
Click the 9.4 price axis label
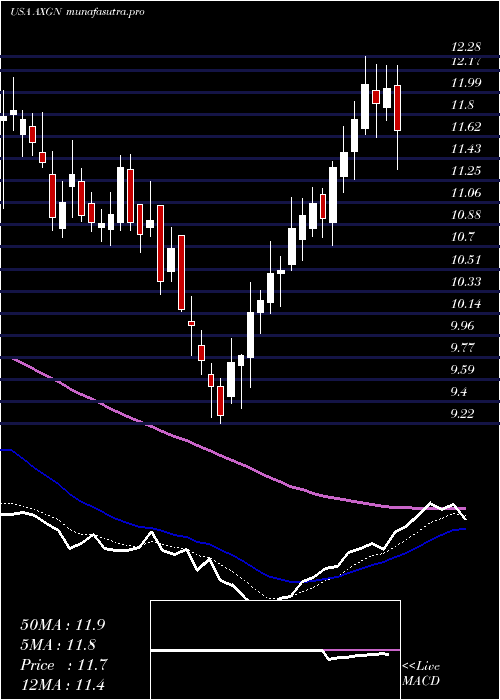pyautogui.click(x=459, y=392)
